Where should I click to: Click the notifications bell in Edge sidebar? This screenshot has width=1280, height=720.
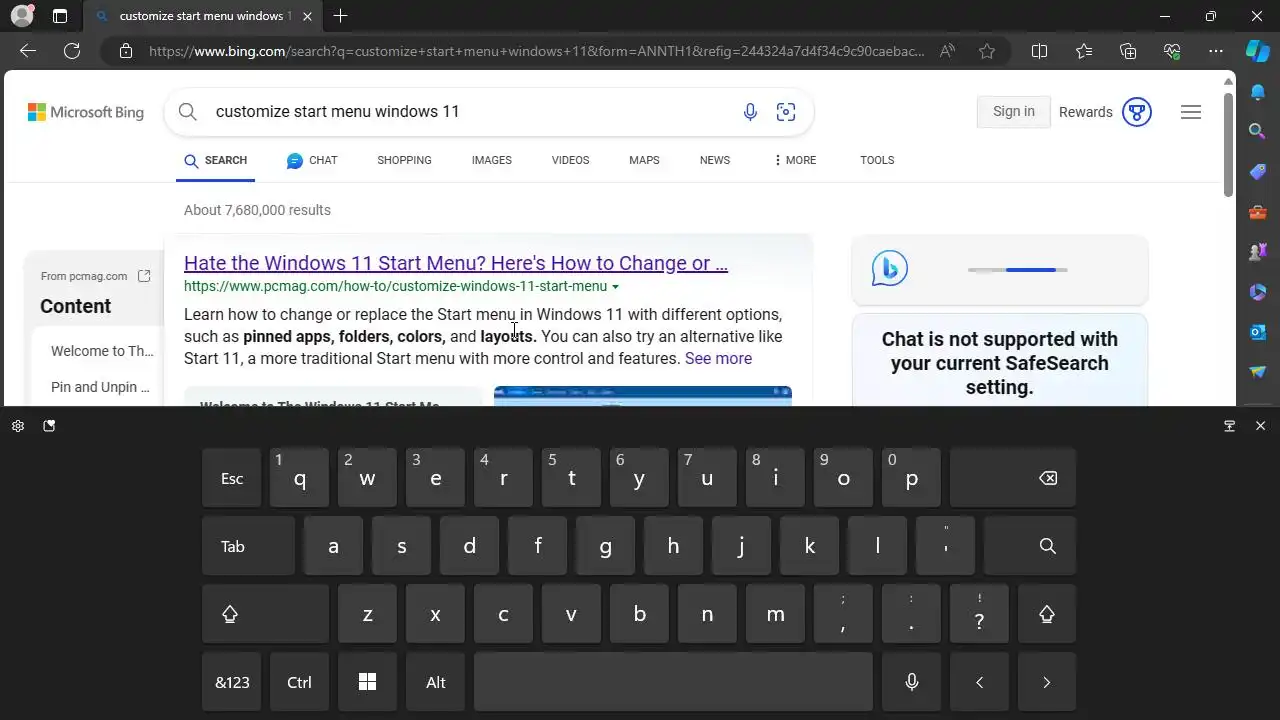[1258, 92]
